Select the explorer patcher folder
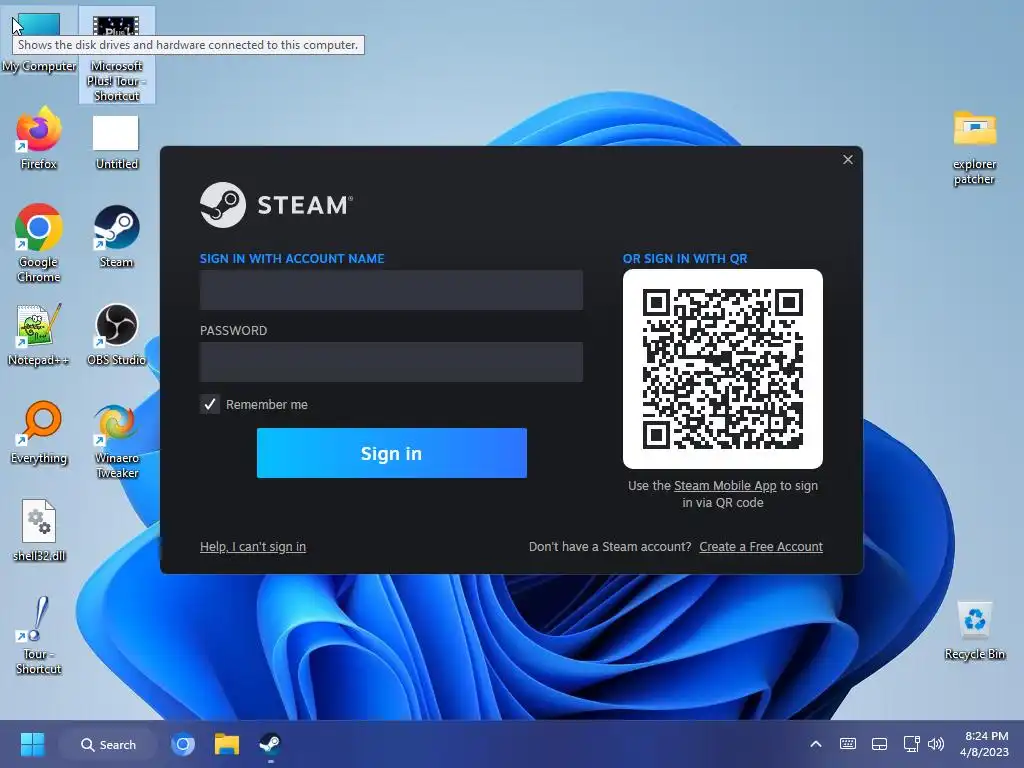This screenshot has width=1024, height=768. [974, 148]
